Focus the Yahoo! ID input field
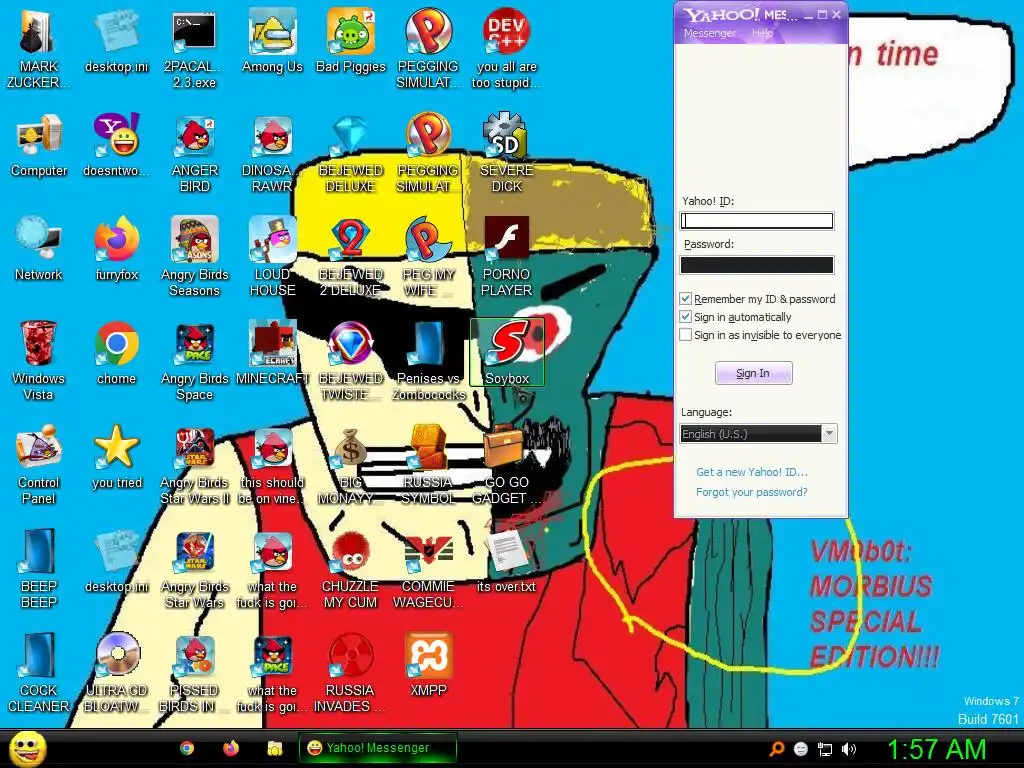1024x768 pixels. (757, 221)
